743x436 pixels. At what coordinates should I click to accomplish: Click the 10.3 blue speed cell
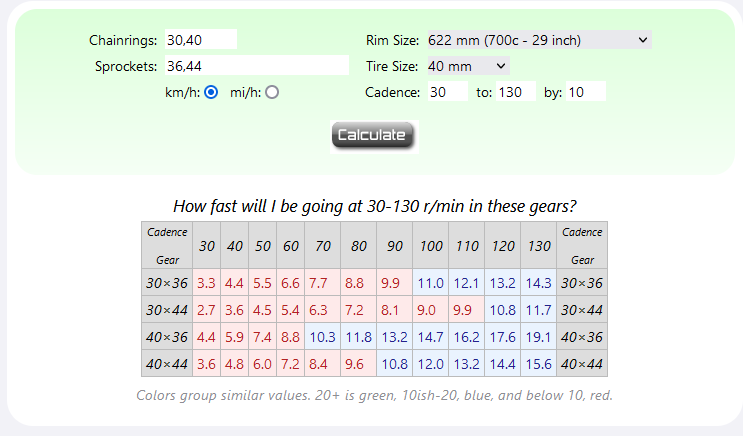[323, 337]
